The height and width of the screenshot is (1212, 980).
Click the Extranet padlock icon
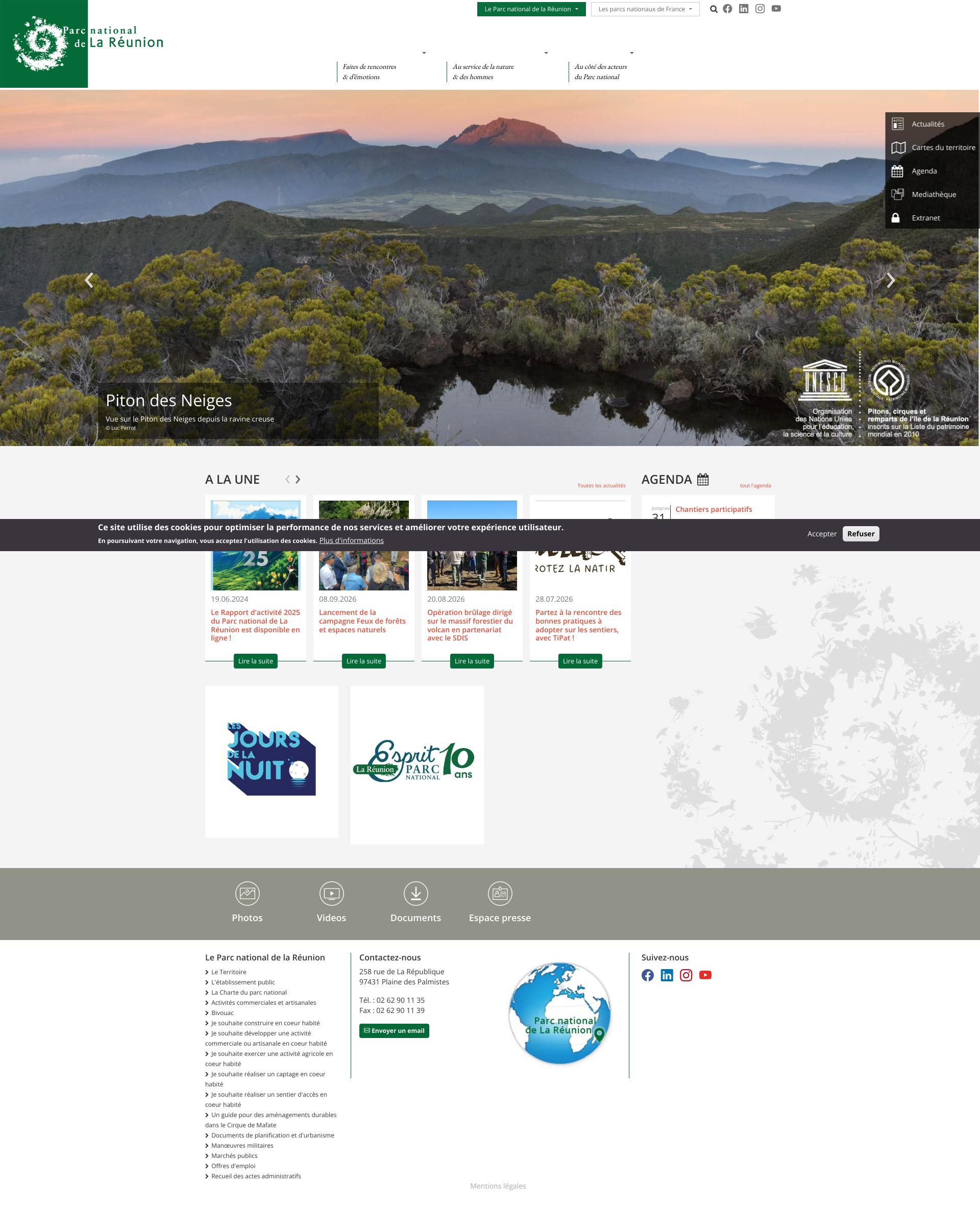point(895,218)
